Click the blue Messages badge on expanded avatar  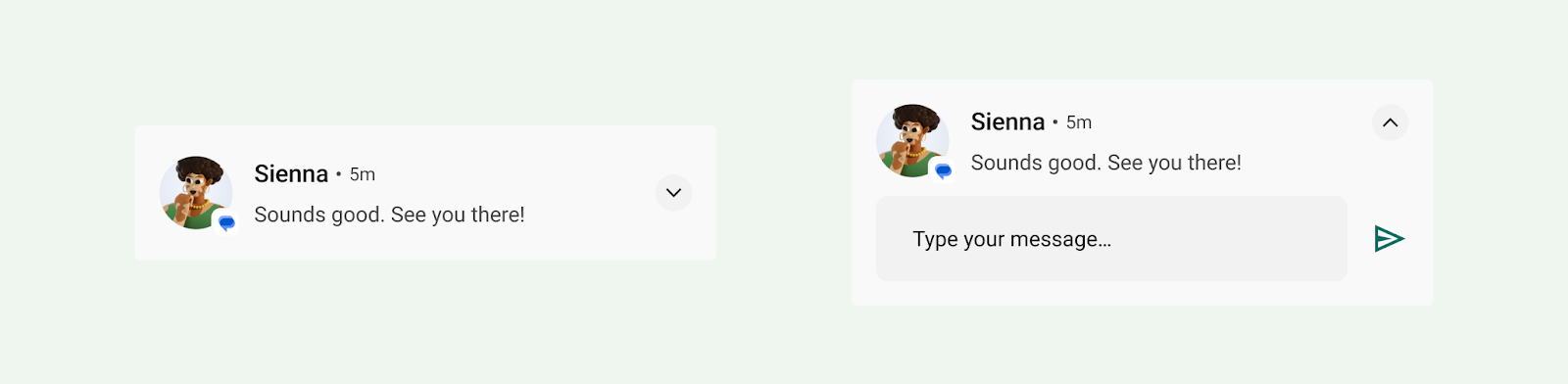[943, 171]
